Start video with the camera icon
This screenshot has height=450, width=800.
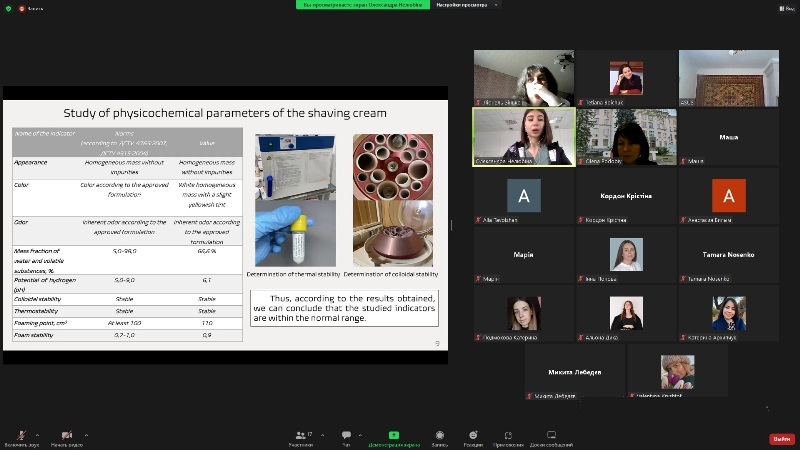pyautogui.click(x=67, y=435)
